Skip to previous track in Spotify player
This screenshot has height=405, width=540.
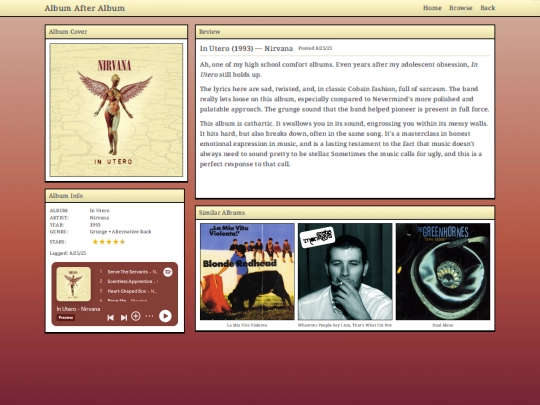point(110,317)
